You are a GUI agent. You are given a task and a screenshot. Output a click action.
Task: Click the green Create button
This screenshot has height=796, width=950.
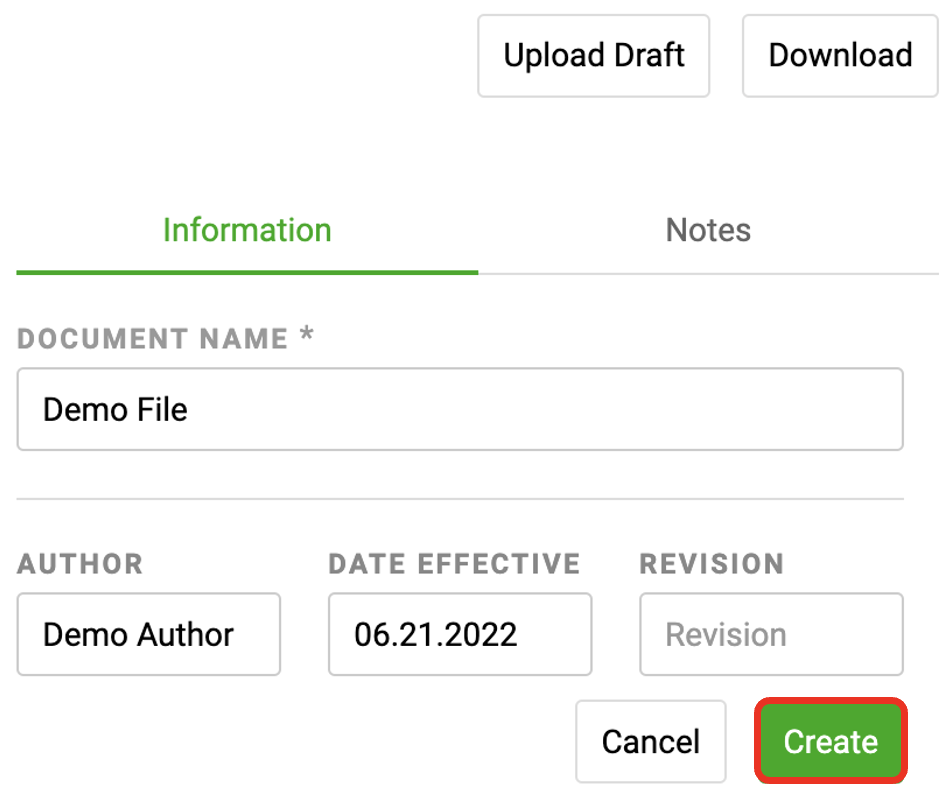click(x=831, y=741)
